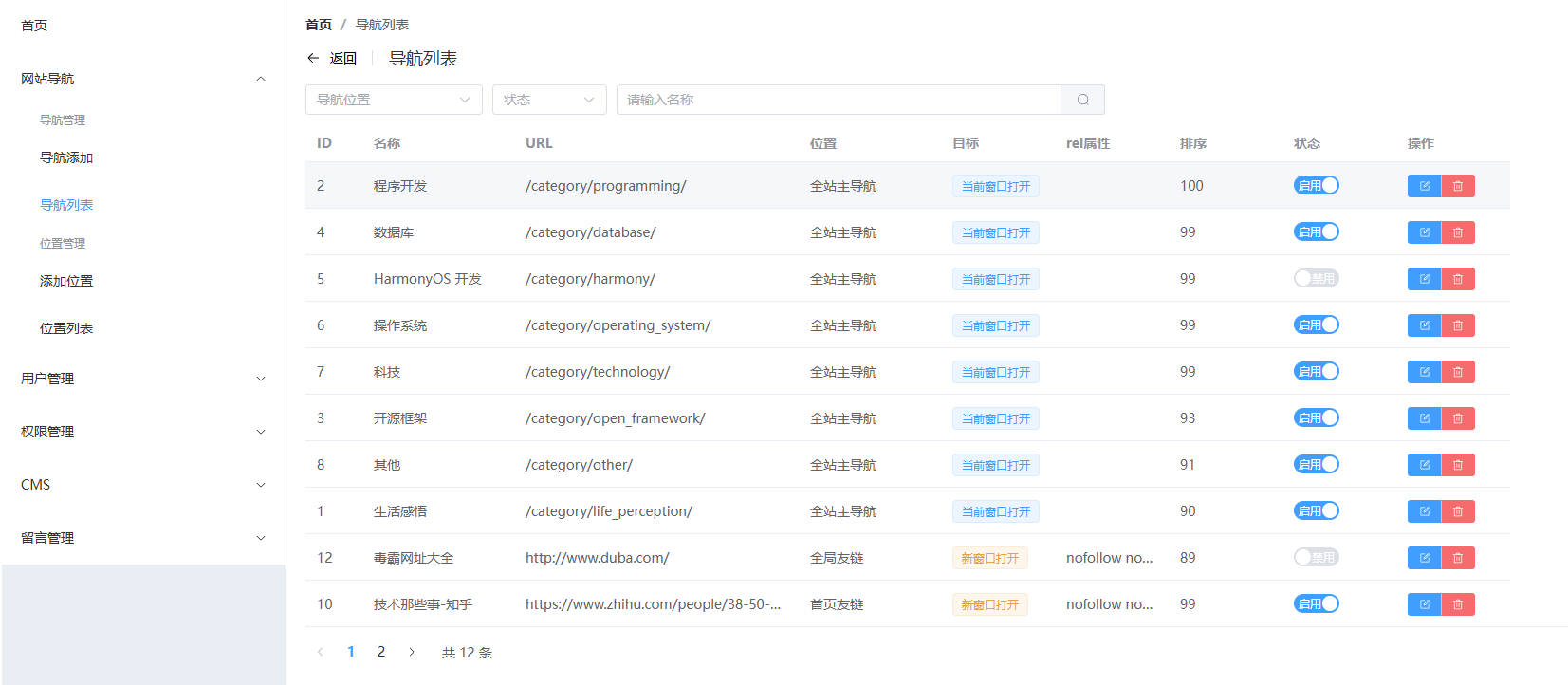Click the 请输入名称 search field

839,100
